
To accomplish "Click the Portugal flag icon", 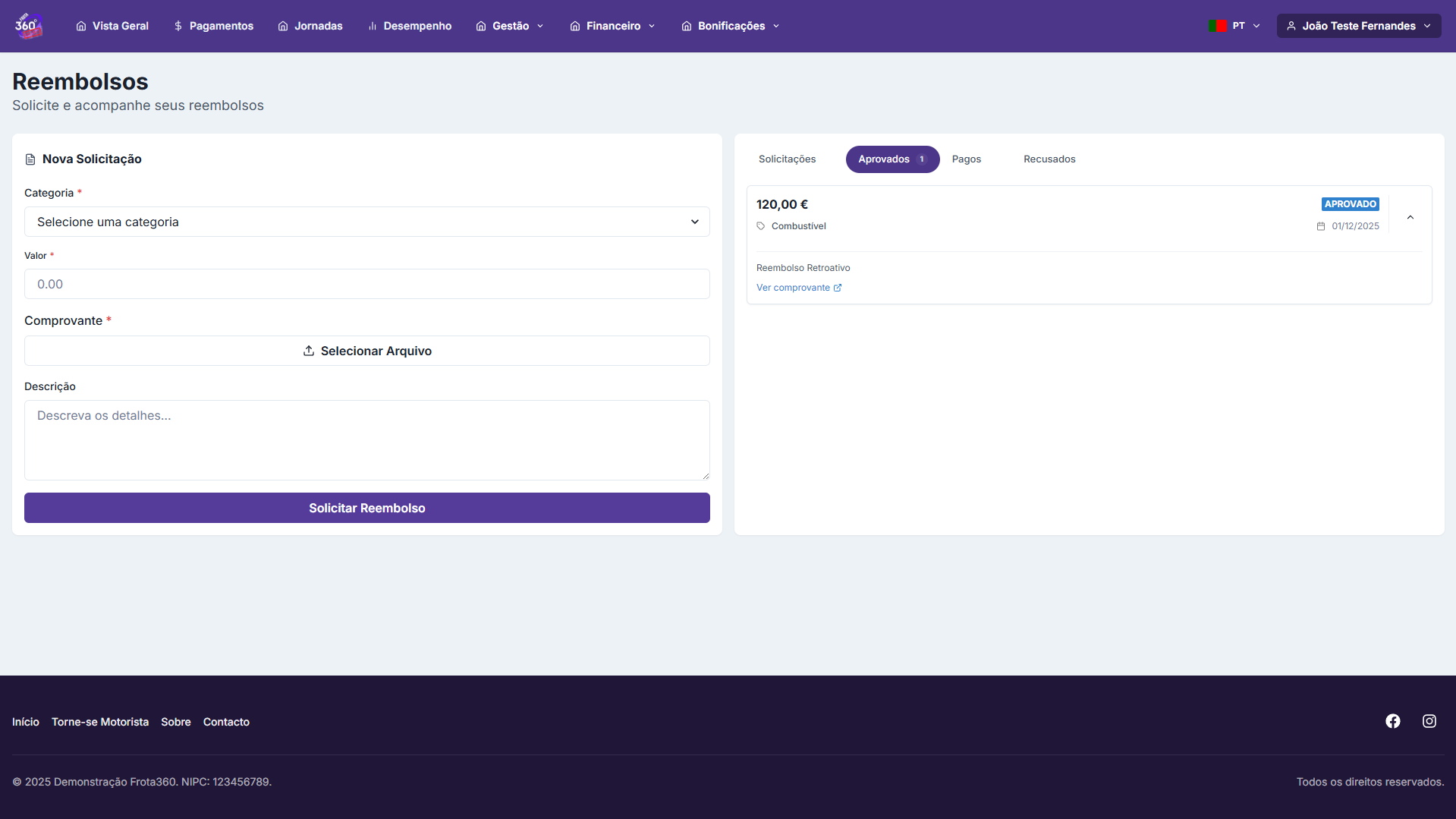I will click(x=1218, y=26).
